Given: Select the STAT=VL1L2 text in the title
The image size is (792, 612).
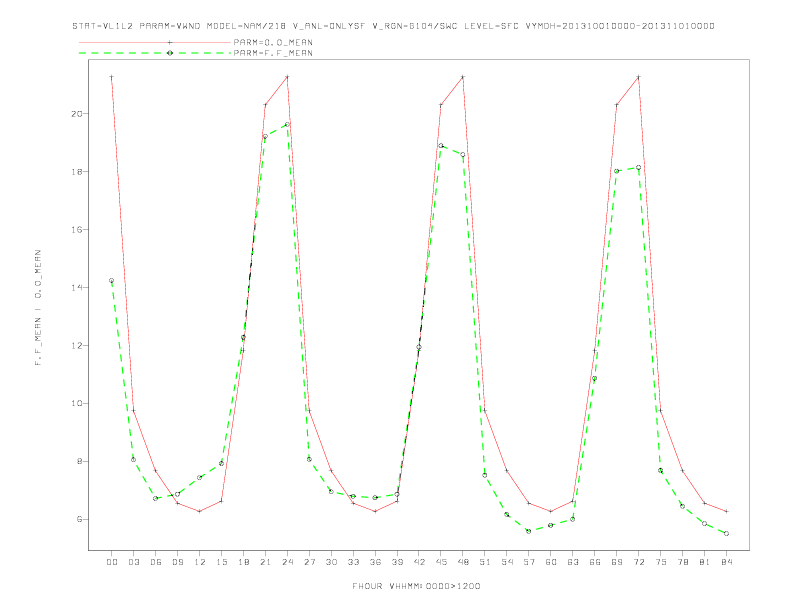Looking at the screenshot, I should [x=103, y=26].
